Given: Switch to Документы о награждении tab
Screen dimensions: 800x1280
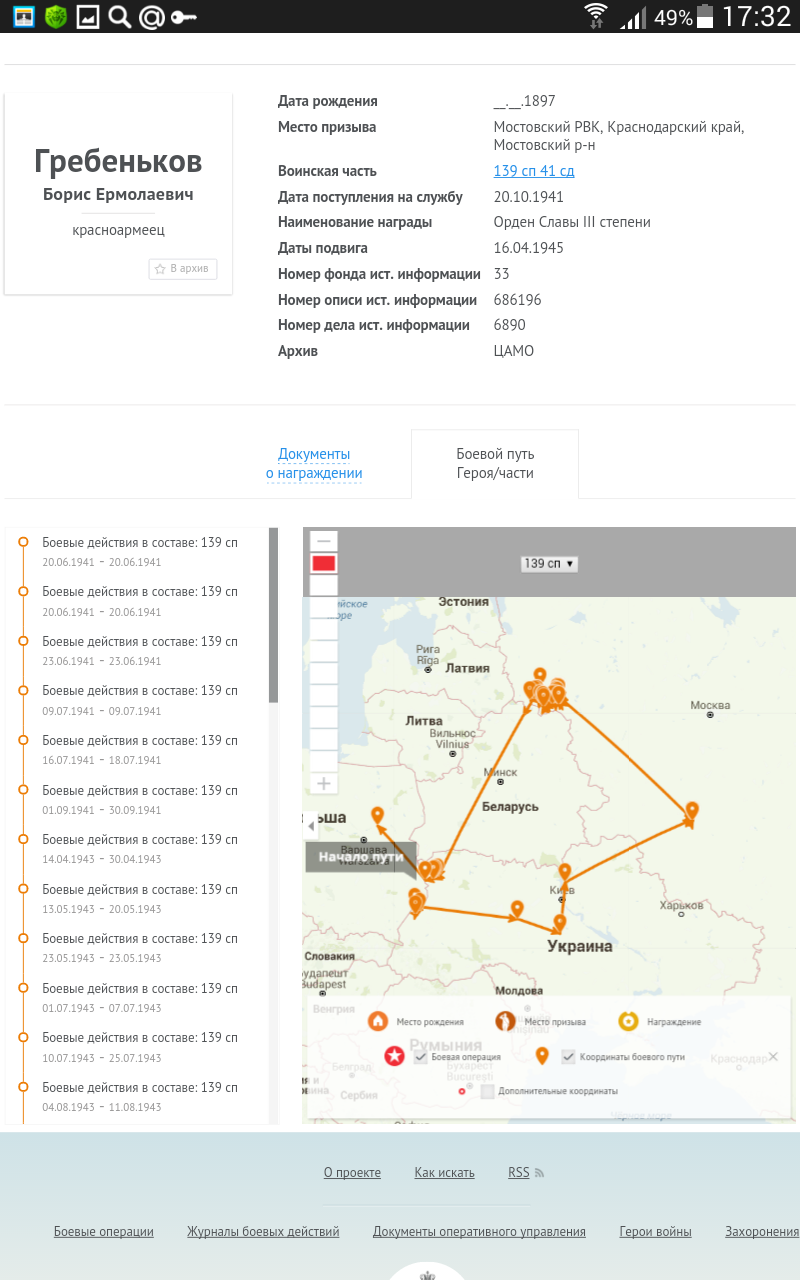Looking at the screenshot, I should pyautogui.click(x=314, y=464).
